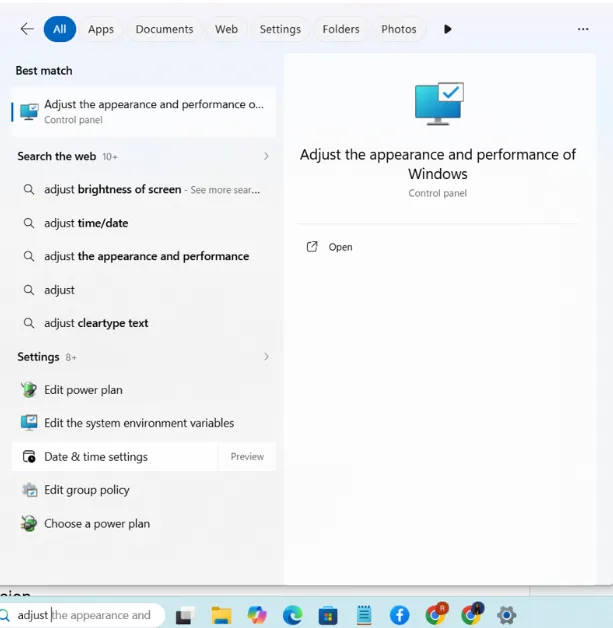
Task: Click the environment variables monitor icon
Action: 29,423
